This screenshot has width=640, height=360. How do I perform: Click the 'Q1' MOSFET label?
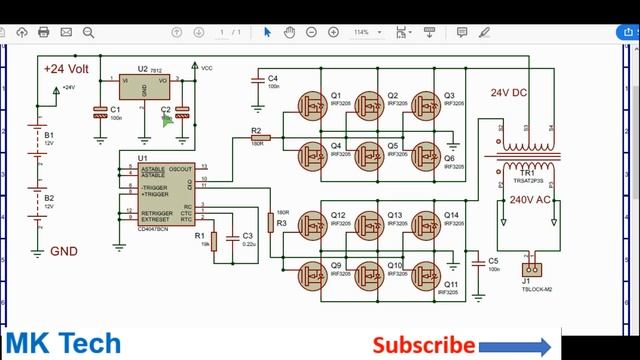336,96
